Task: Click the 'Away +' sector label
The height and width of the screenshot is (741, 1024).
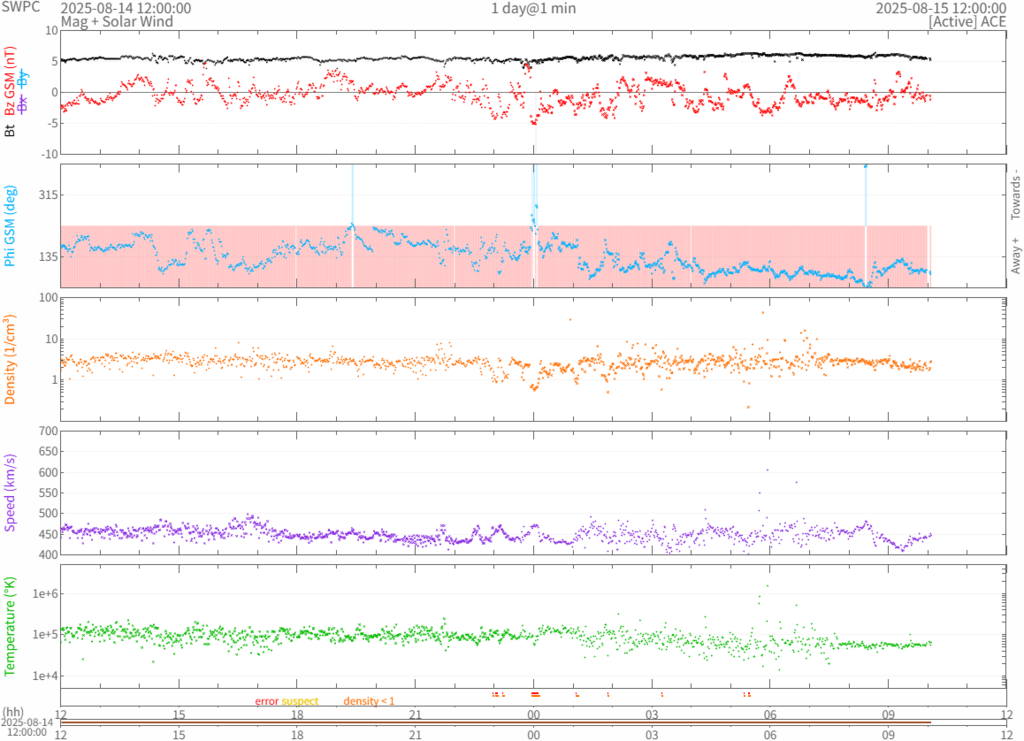Action: coord(1015,255)
